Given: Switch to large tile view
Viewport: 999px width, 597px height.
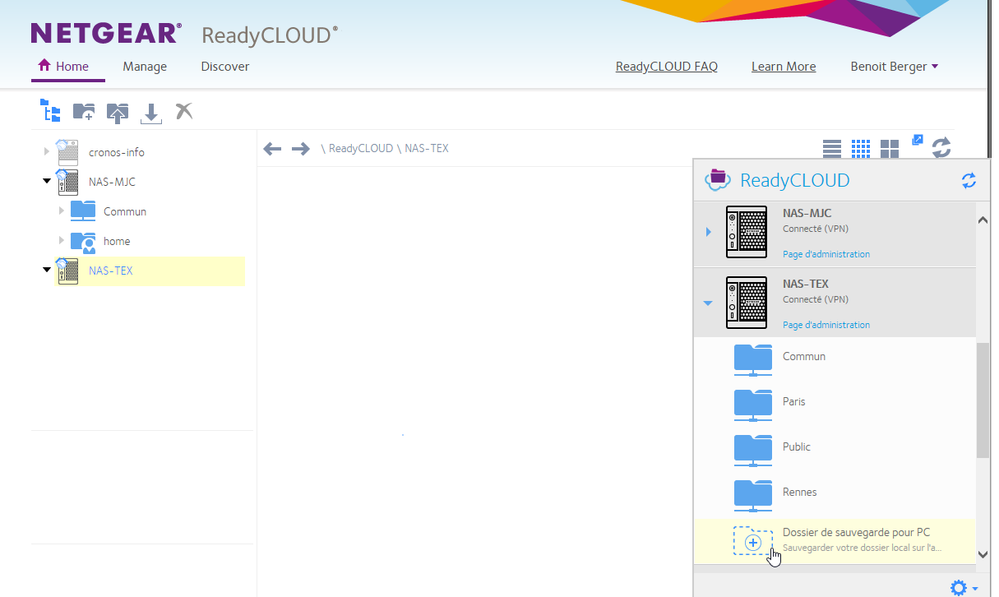Looking at the screenshot, I should (889, 149).
